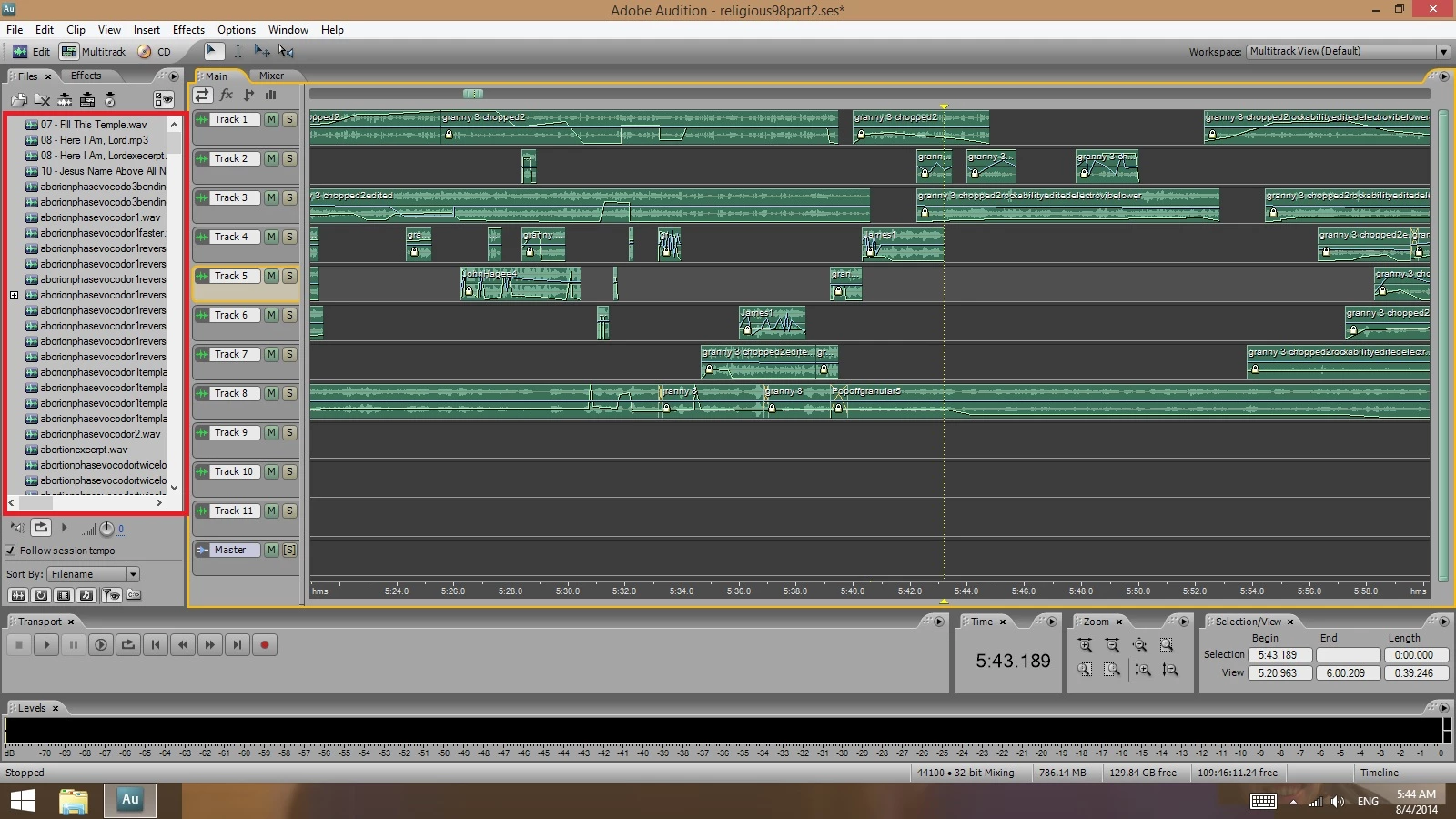Open the Levels panel options menu arrow
1456x819 pixels.
point(1443,708)
